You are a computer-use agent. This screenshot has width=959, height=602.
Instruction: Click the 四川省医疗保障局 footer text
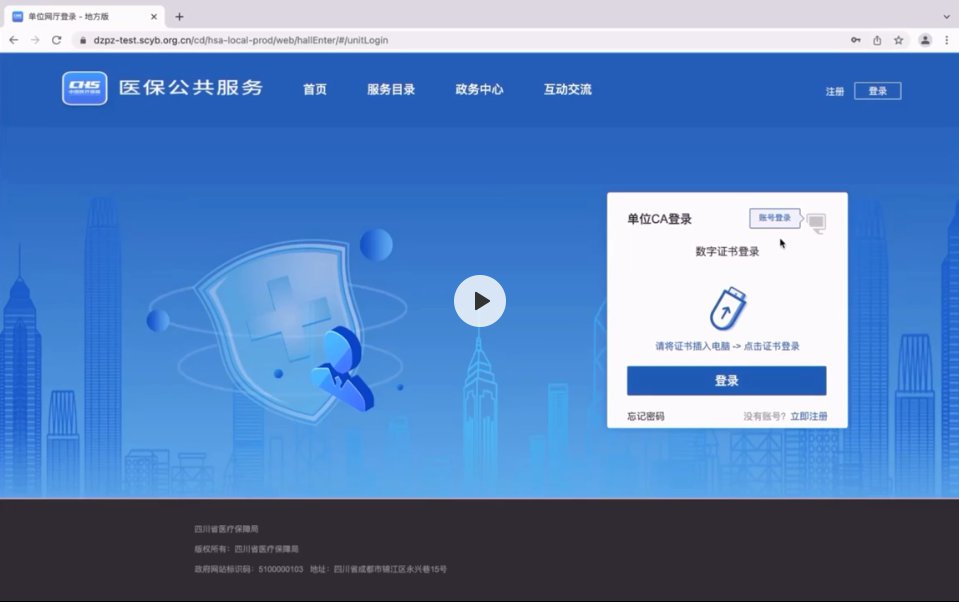click(226, 529)
